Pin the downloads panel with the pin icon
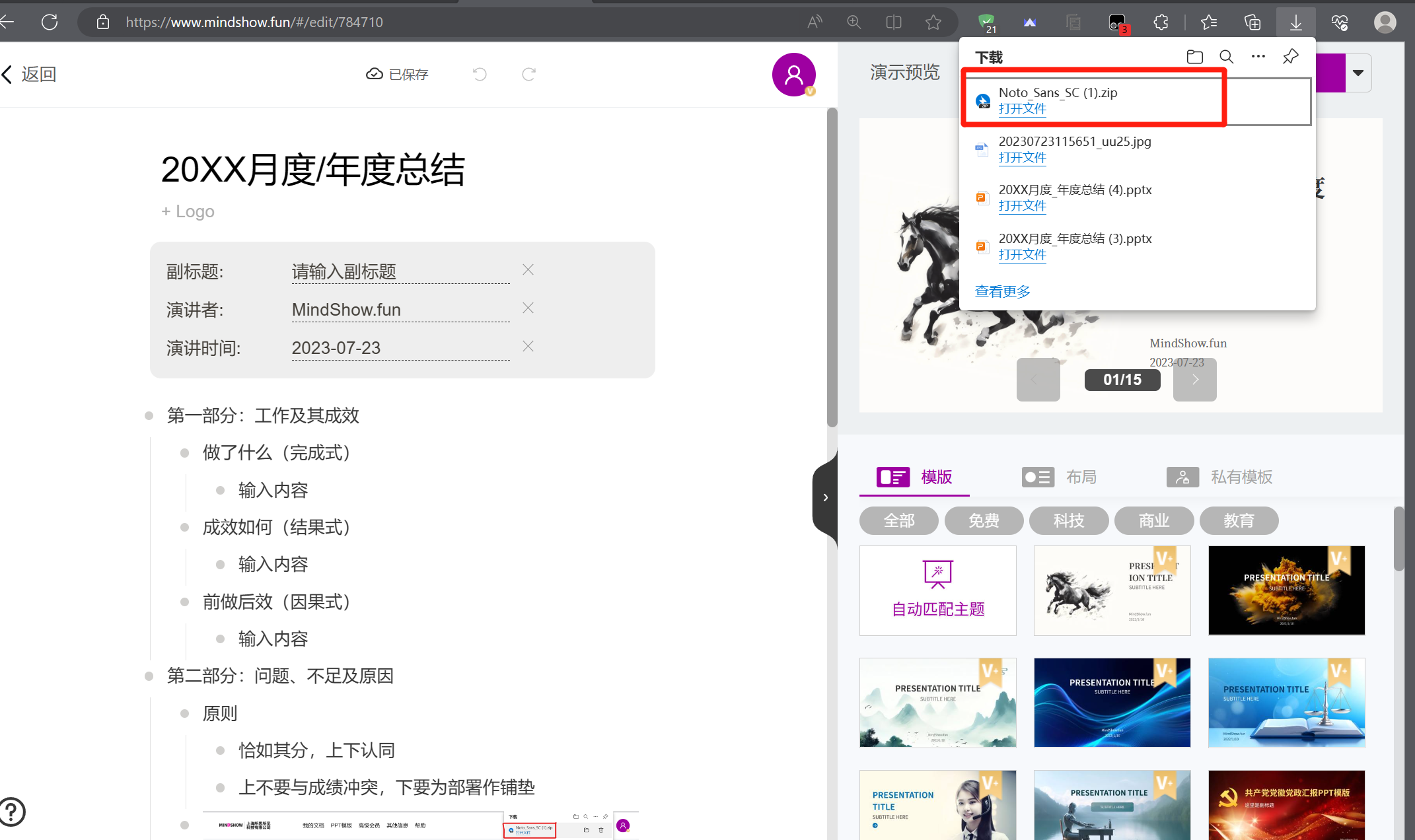1415x840 pixels. [1290, 57]
